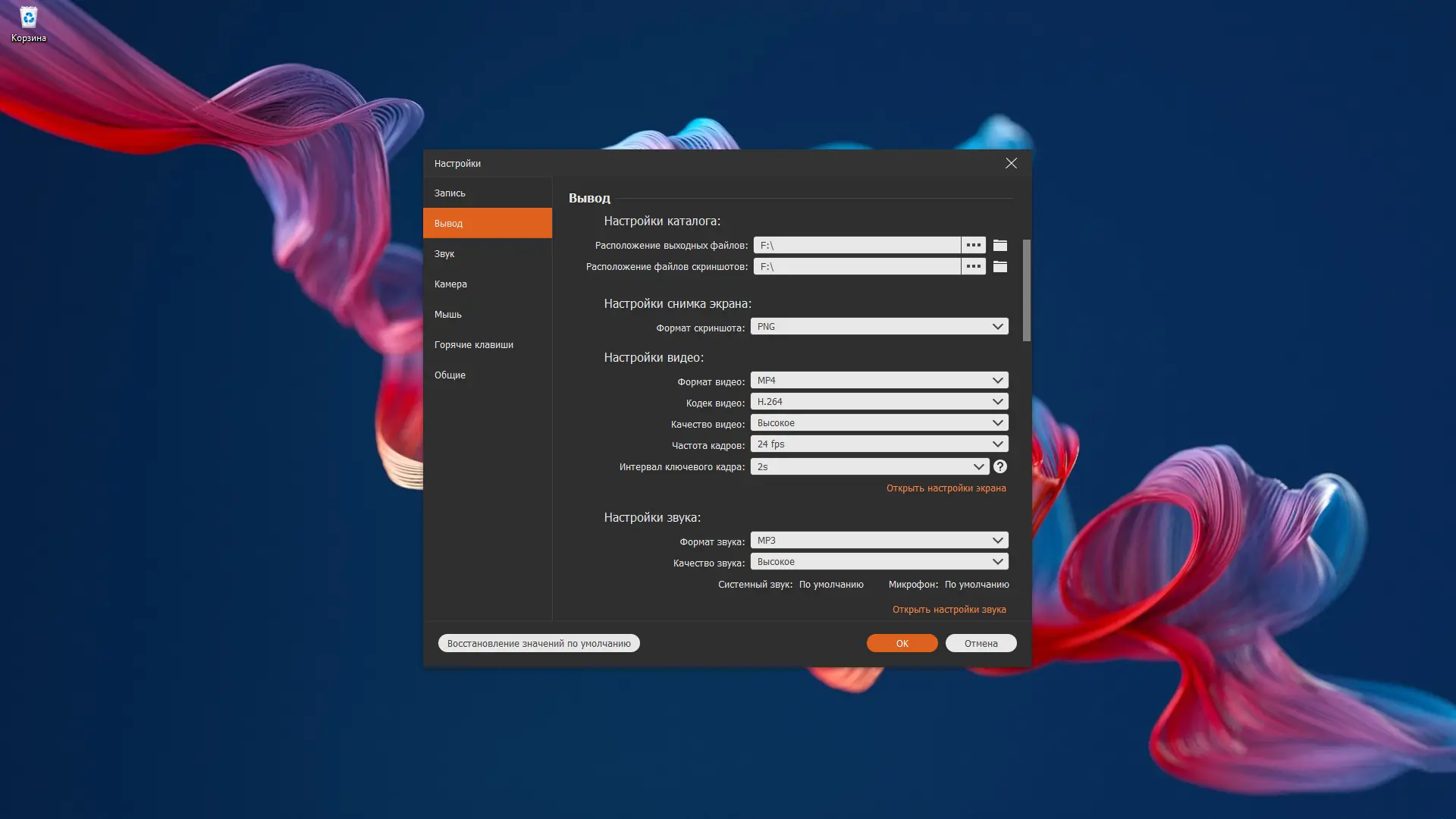Click Восстановление значений по умолчанию button

[538, 643]
